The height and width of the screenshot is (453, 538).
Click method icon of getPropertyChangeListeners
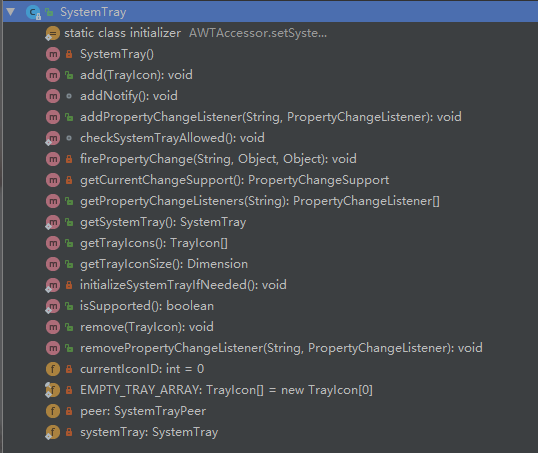coord(53,201)
